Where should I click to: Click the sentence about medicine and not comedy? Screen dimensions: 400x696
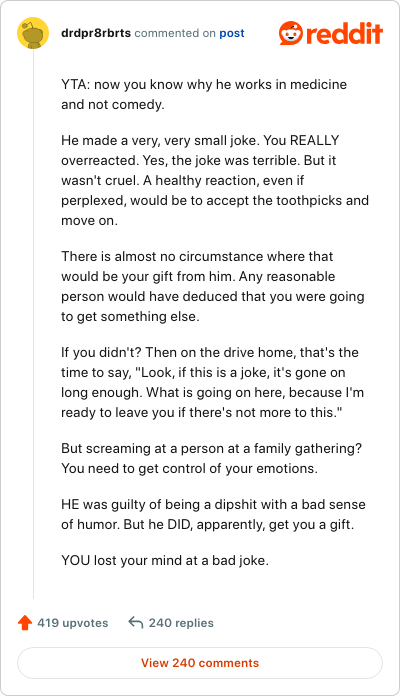click(204, 94)
